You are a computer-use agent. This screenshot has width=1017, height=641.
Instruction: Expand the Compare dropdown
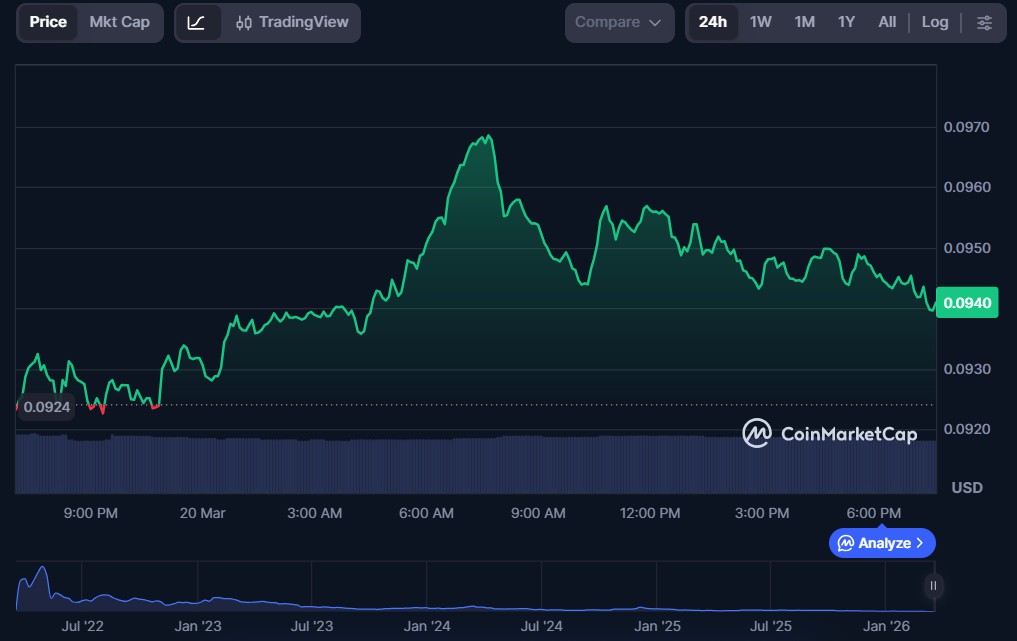(x=619, y=22)
